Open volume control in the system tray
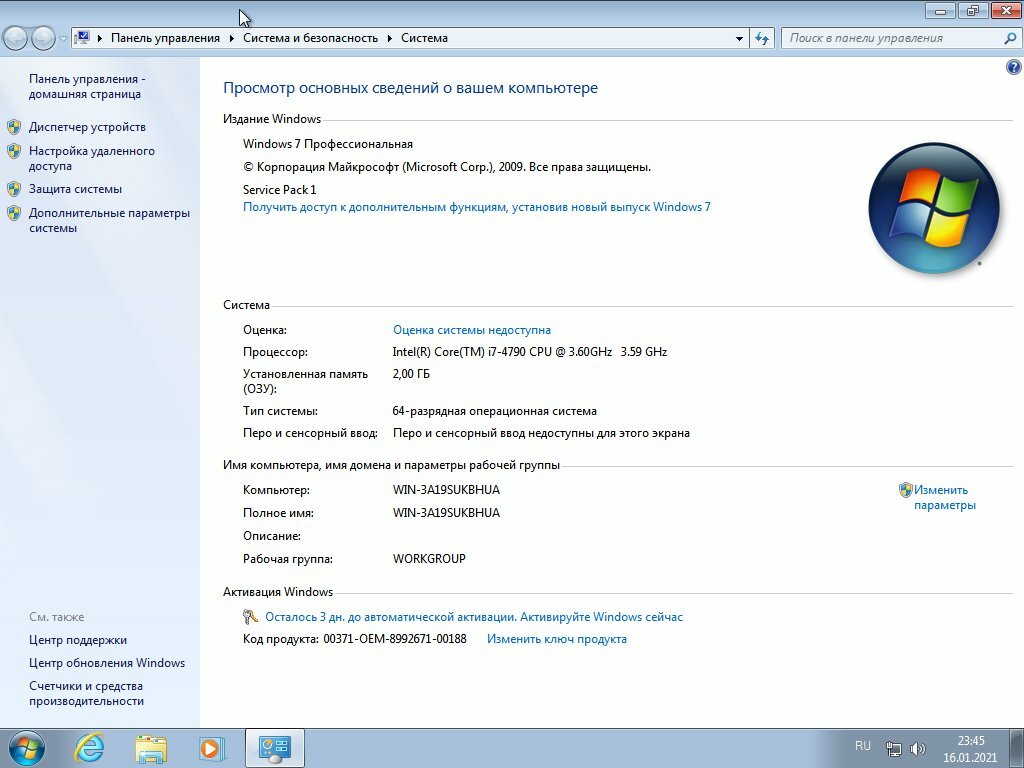Image resolution: width=1024 pixels, height=768 pixels. pyautogui.click(x=918, y=746)
